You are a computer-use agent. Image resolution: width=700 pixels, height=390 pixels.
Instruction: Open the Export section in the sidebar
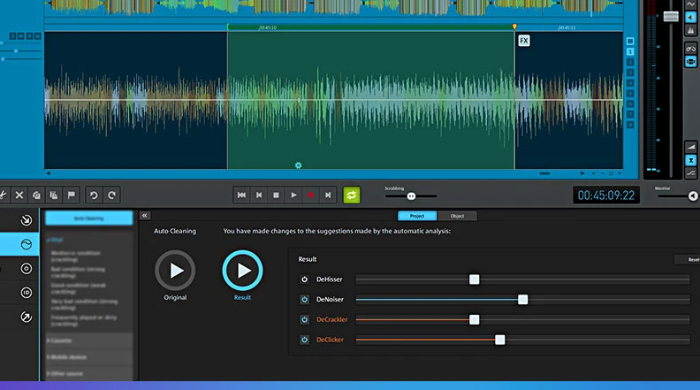pyautogui.click(x=26, y=317)
